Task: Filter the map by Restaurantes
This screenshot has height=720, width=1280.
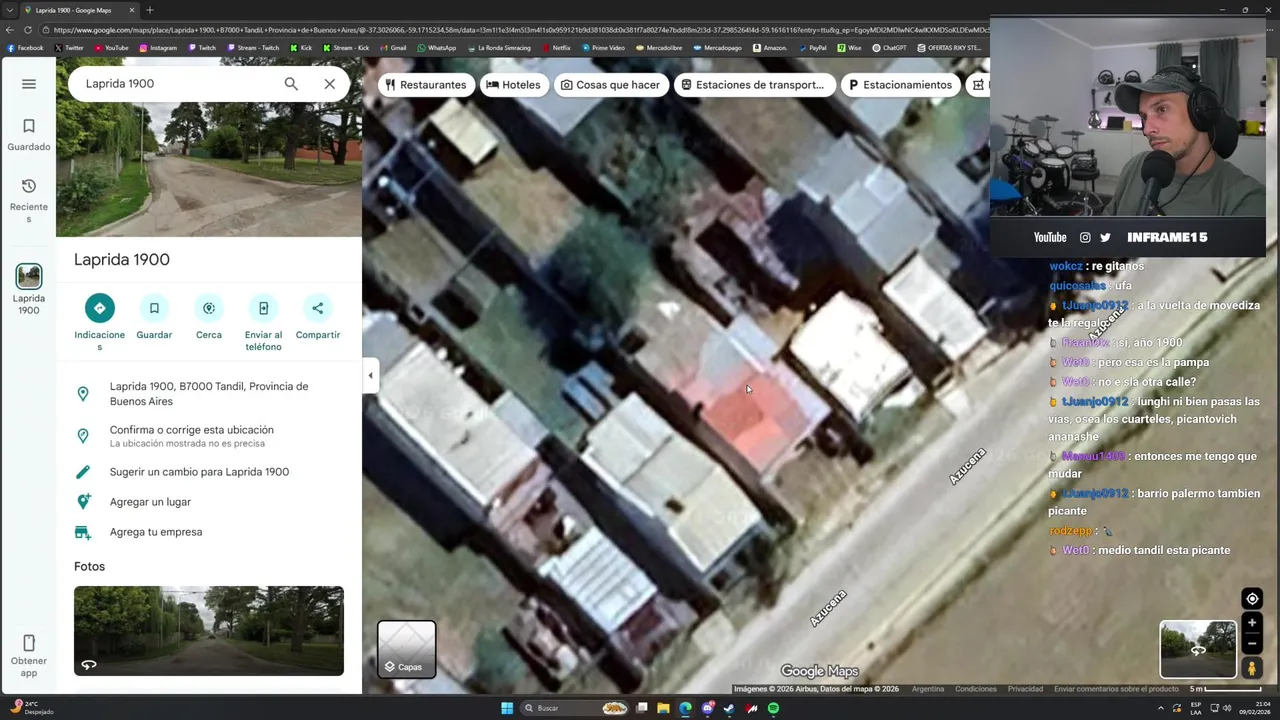Action: [x=426, y=85]
